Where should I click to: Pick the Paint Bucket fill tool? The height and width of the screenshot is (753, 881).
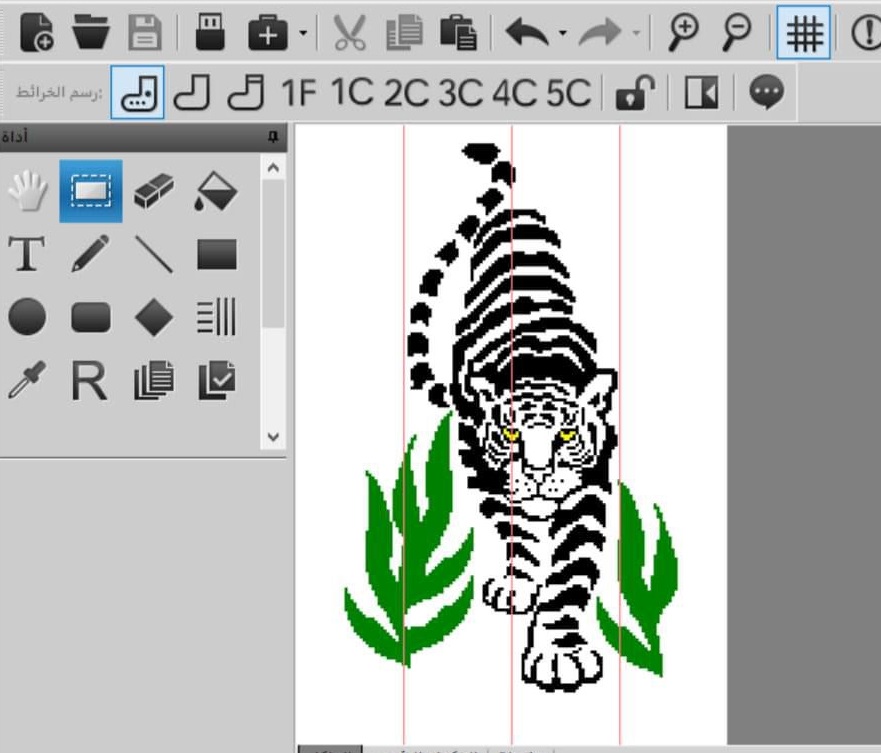[216, 190]
